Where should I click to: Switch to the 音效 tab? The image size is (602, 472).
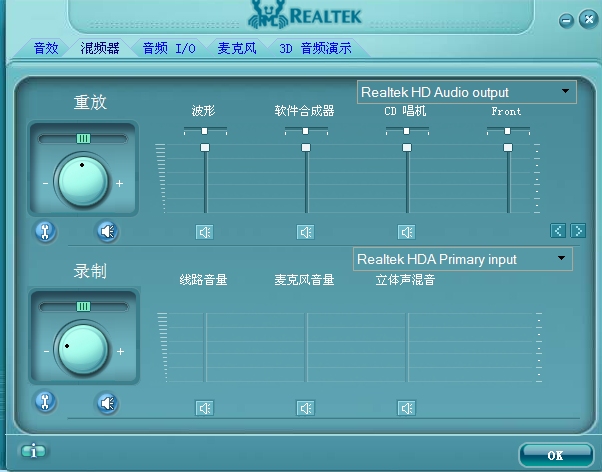coord(47,48)
